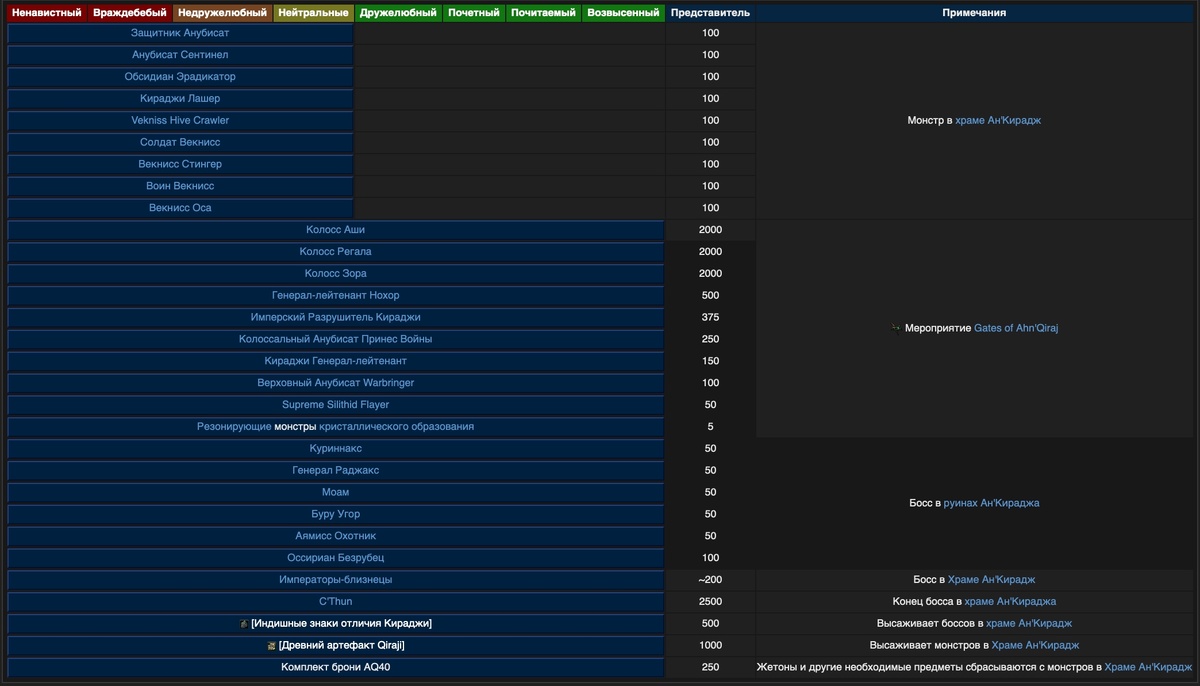Open the Векнисс Оса link

pyautogui.click(x=180, y=209)
